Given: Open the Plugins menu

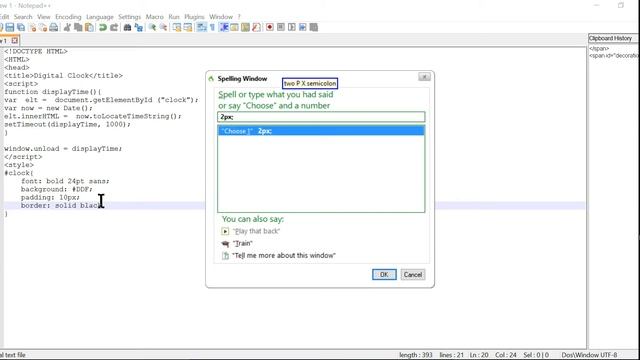Looking at the screenshot, I should tap(194, 17).
